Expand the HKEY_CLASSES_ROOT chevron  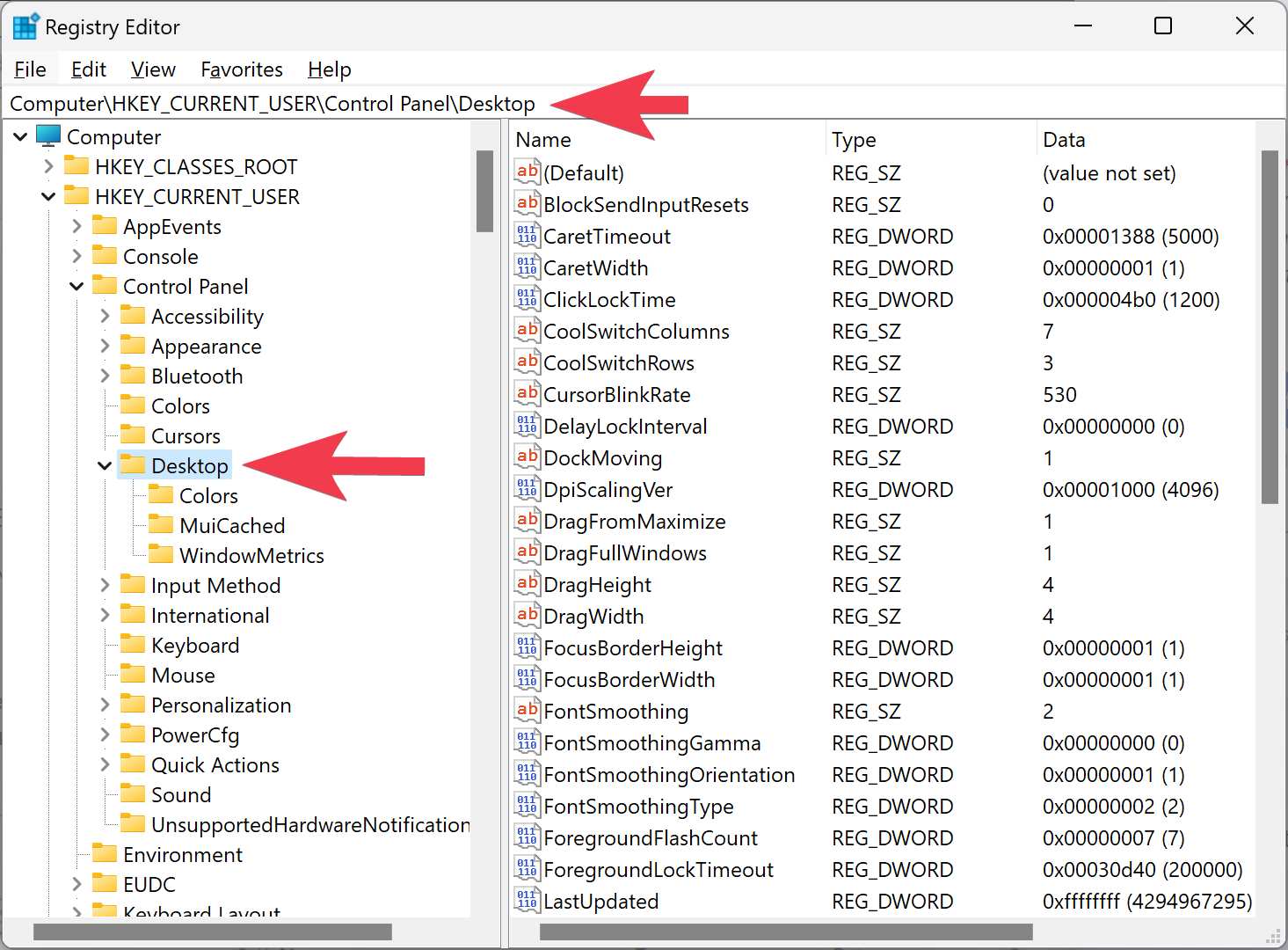point(48,166)
